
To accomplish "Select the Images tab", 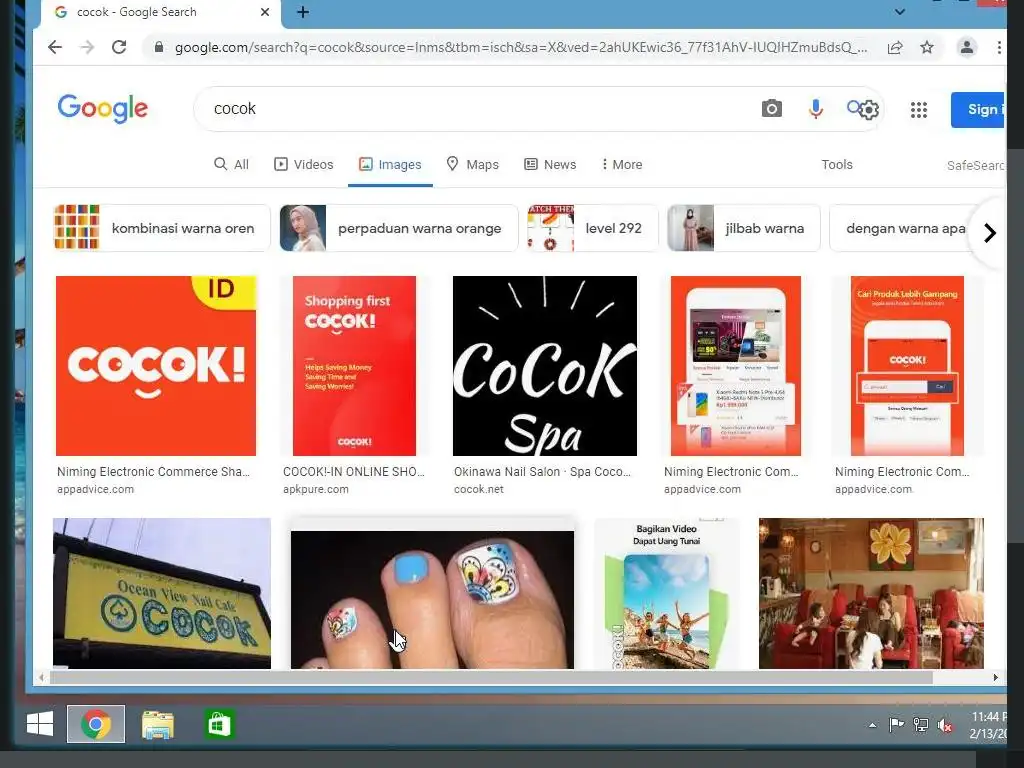I will click(390, 165).
